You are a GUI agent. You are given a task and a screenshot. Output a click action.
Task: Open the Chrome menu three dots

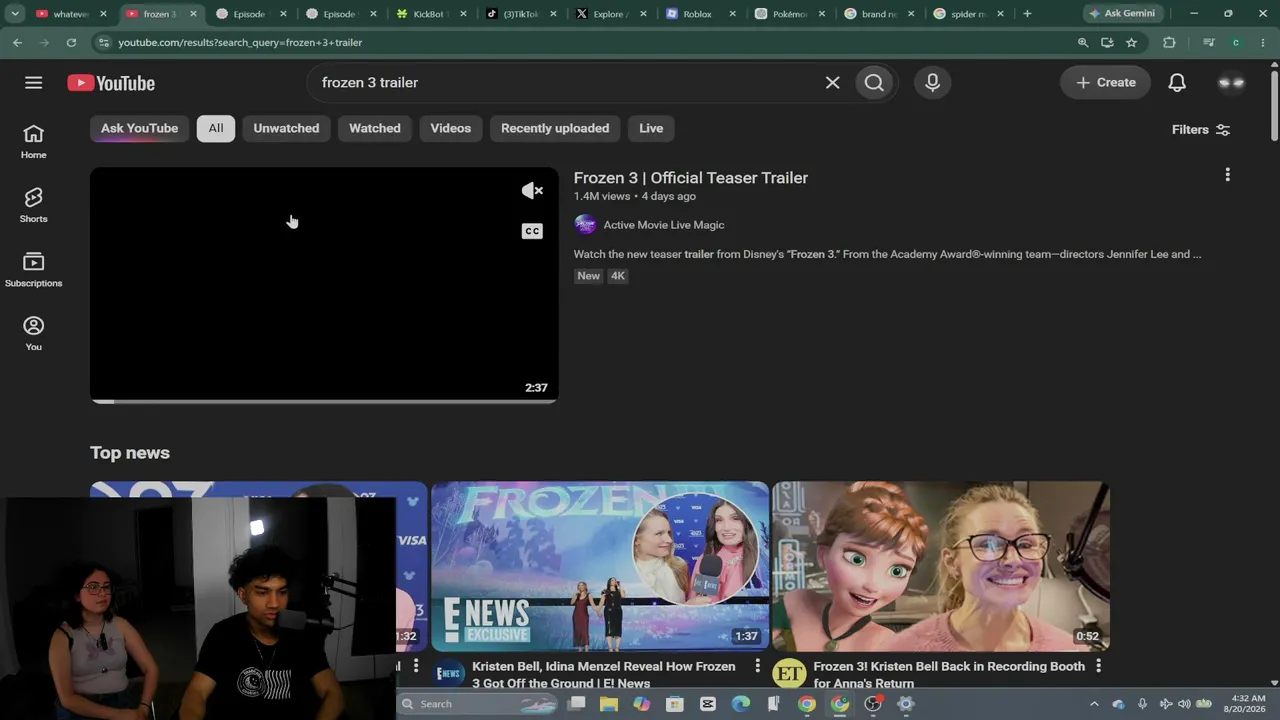(x=1263, y=43)
